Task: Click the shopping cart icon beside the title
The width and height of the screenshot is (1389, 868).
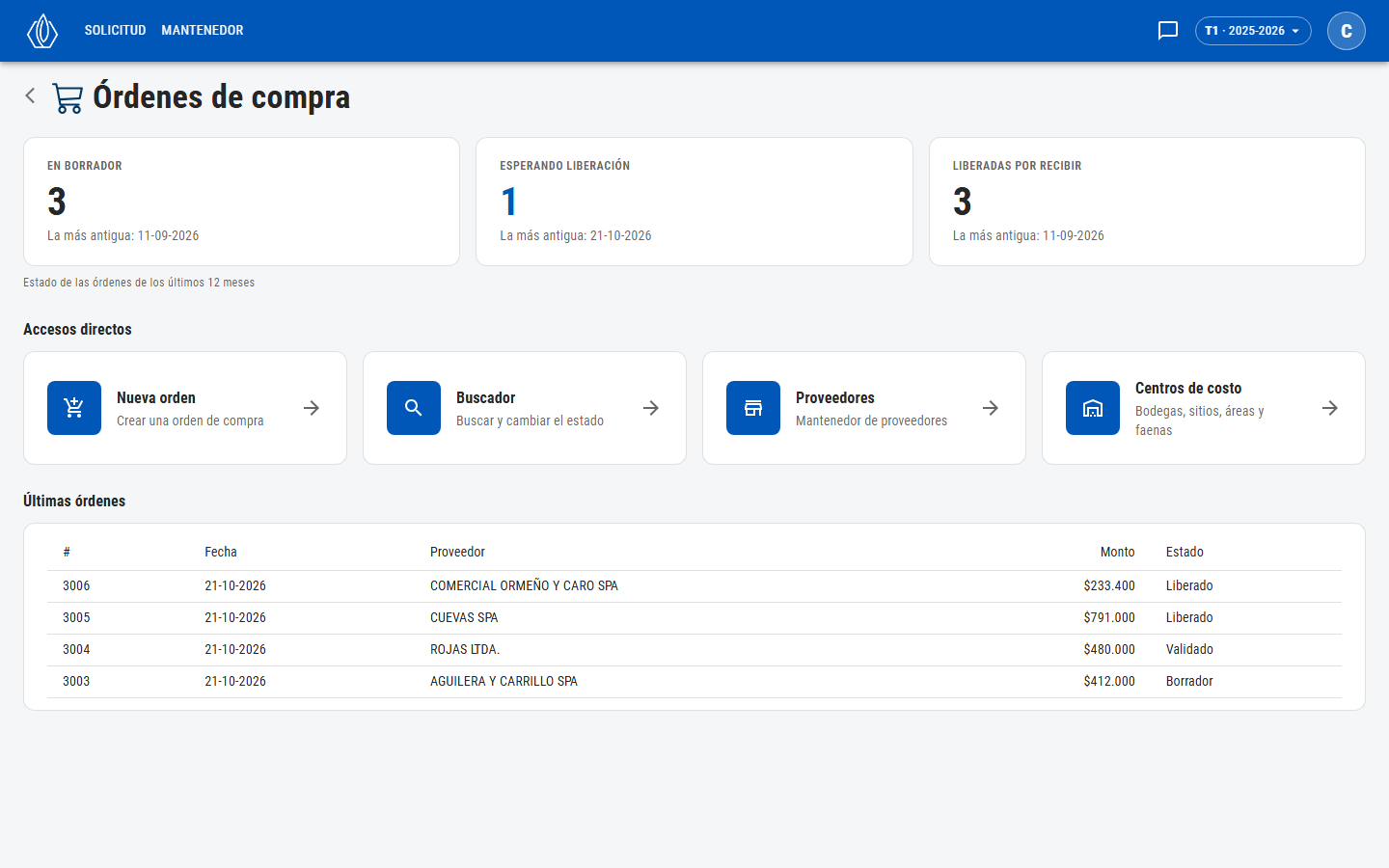Action: [68, 97]
